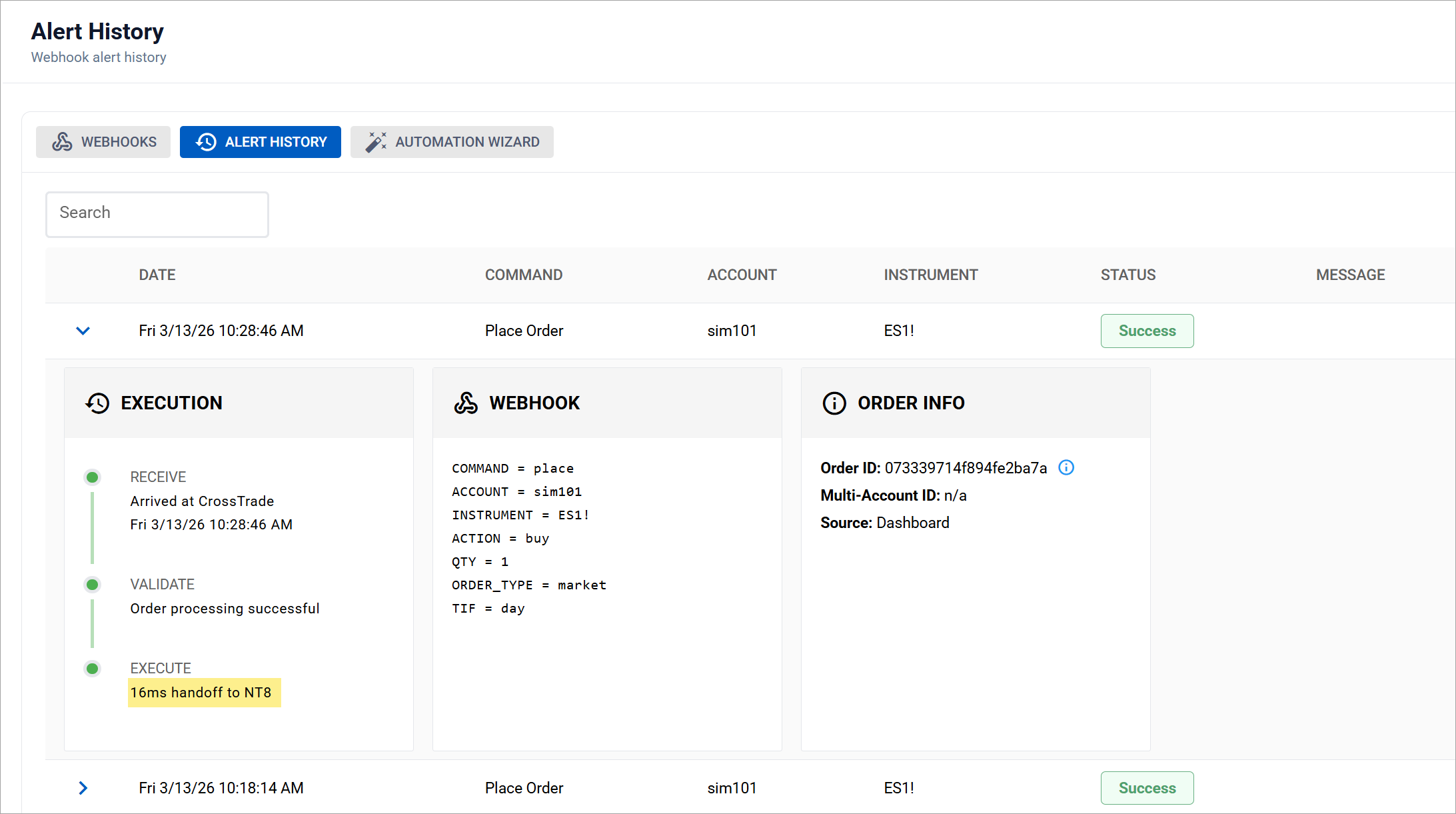Click the magic wand Automation Wizard icon
Screen dimensions: 1456x814
(x=376, y=141)
